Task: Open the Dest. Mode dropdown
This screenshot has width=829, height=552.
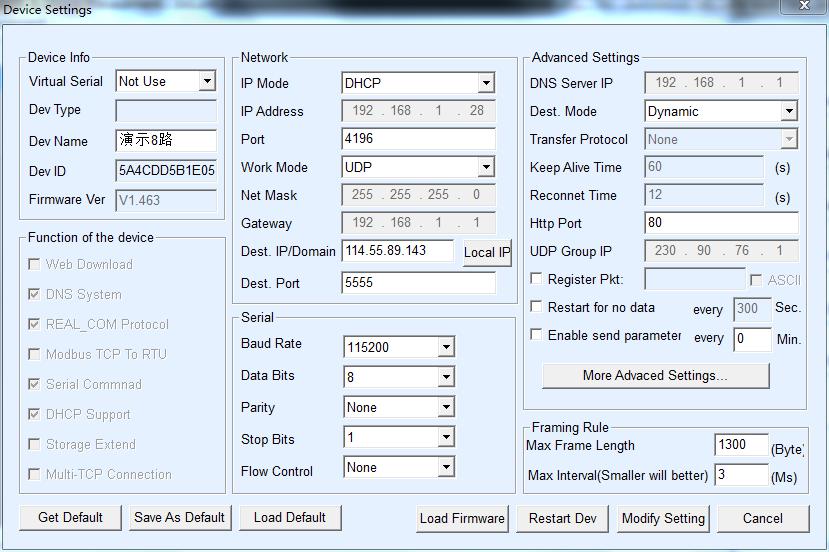Action: tap(788, 111)
